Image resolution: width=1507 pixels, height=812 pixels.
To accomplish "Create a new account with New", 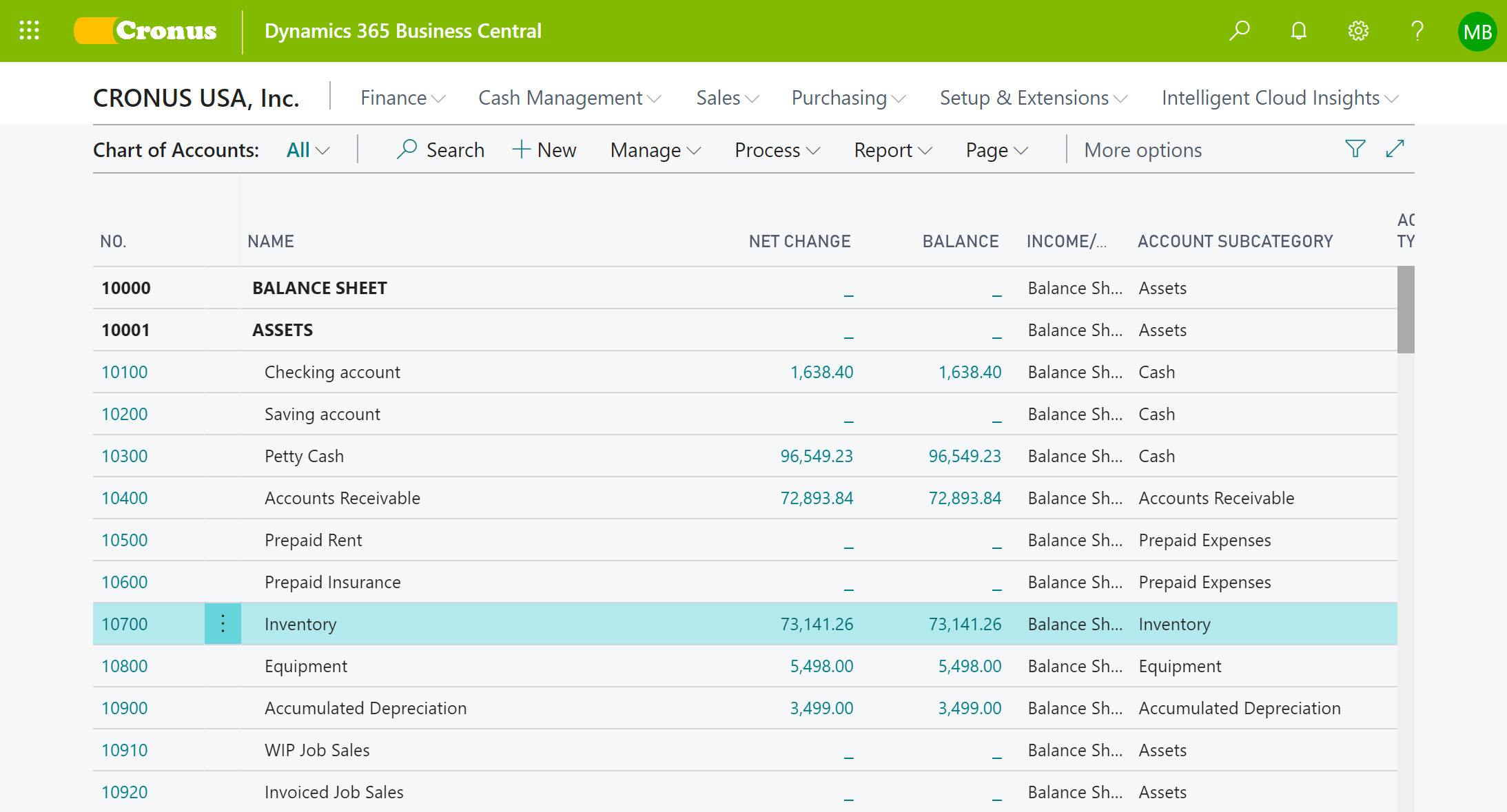I will click(x=544, y=149).
